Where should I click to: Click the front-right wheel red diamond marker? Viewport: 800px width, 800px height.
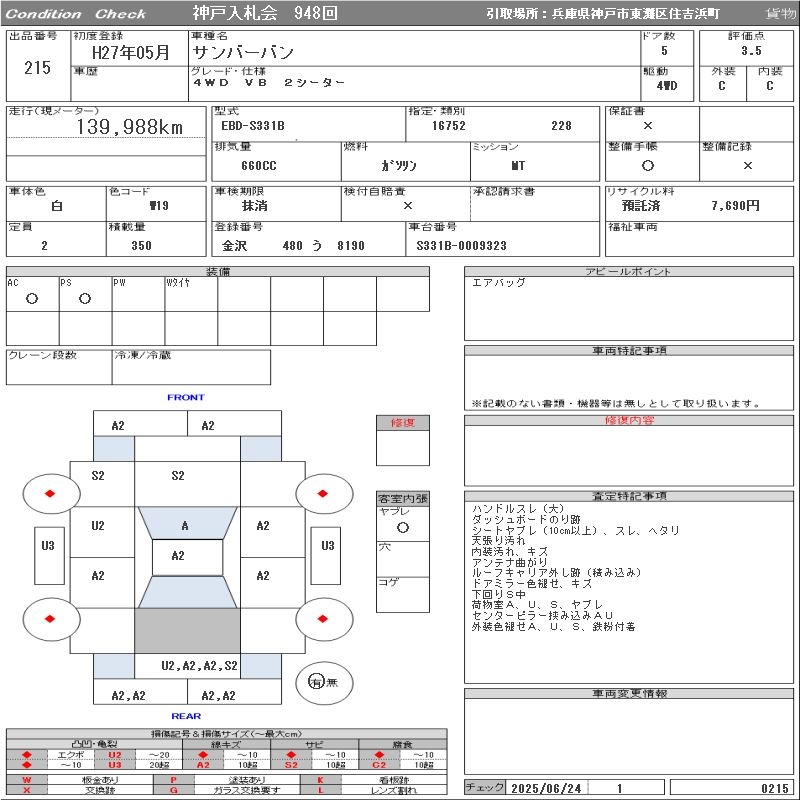[322, 493]
